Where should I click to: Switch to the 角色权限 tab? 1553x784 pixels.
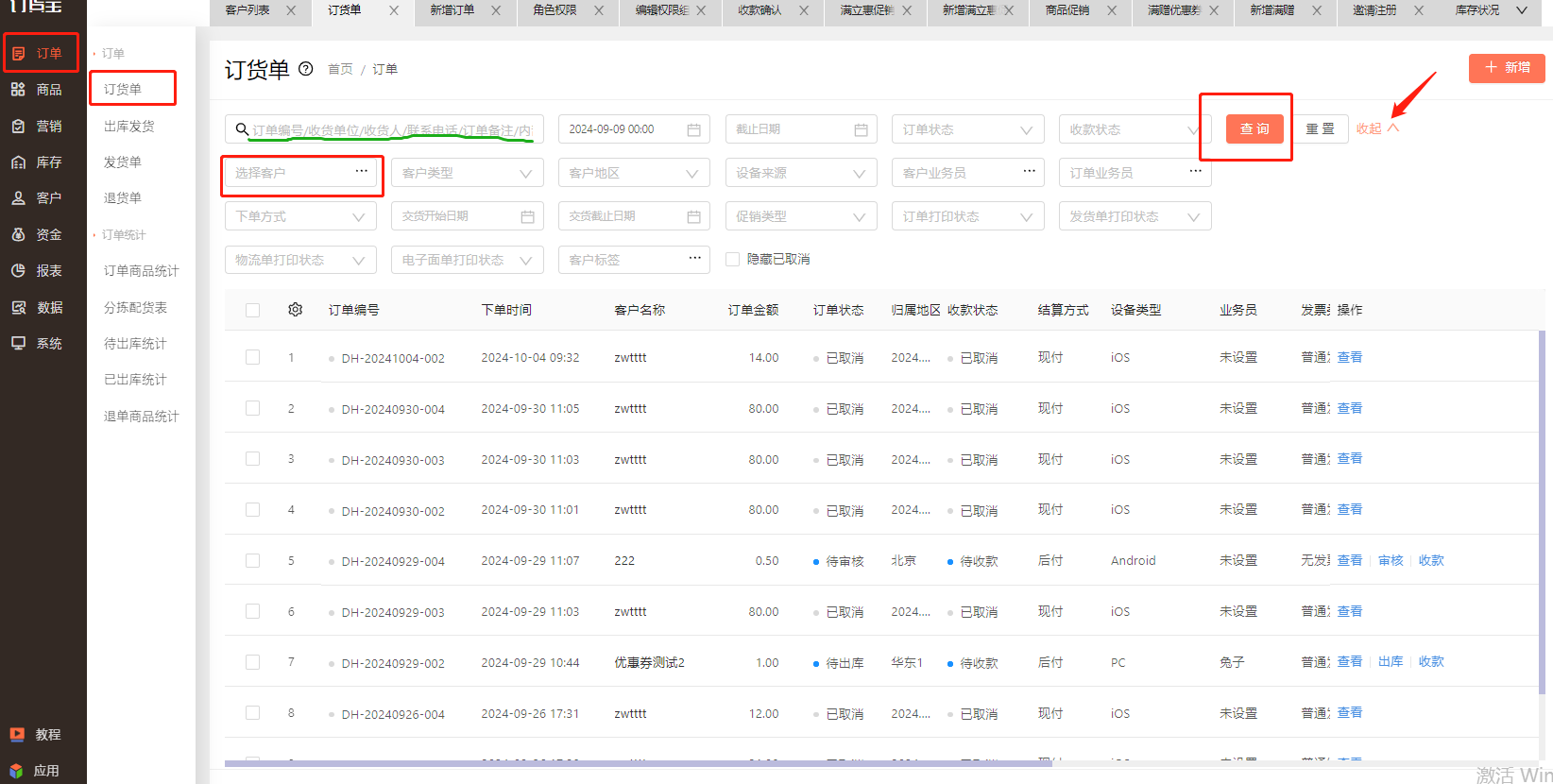point(555,10)
